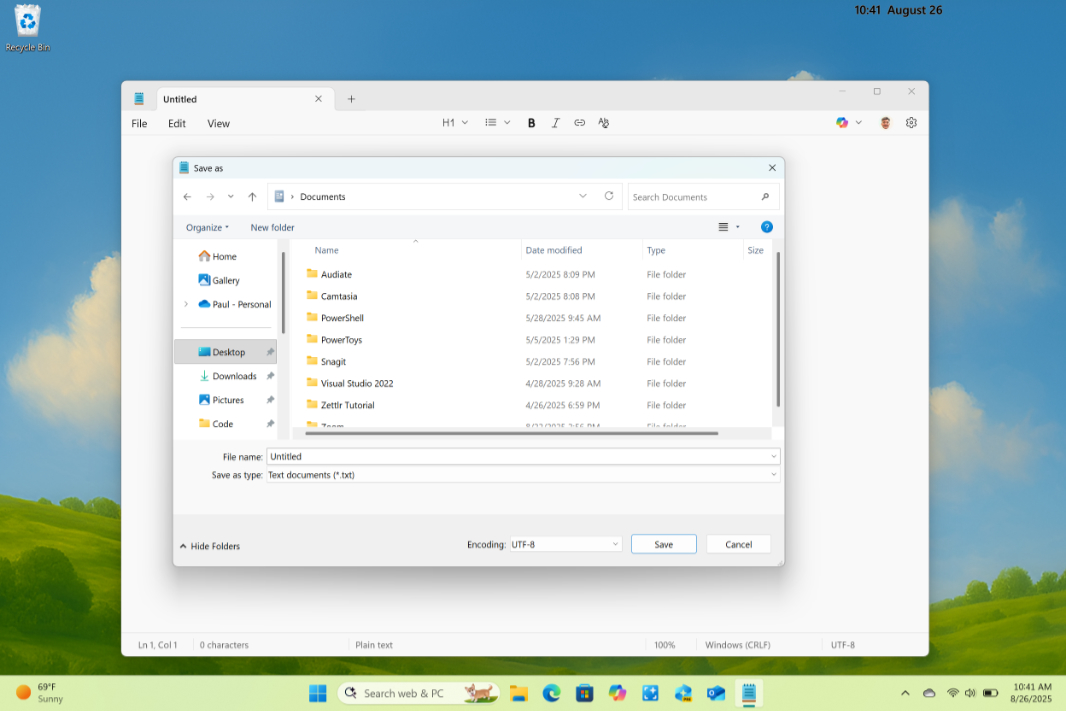
Task: Open the Edit menu in Notepad
Action: (x=177, y=124)
